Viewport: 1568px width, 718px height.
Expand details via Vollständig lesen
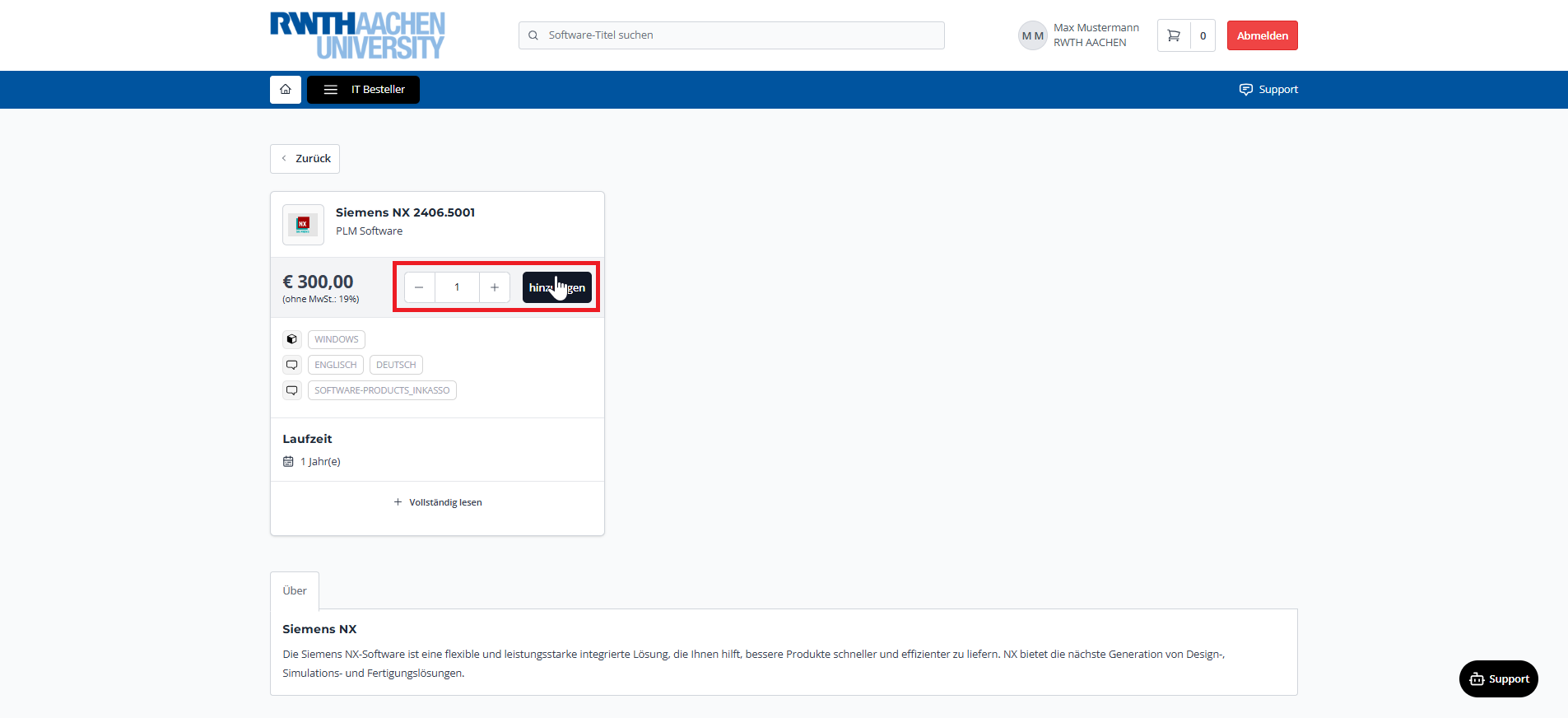(x=438, y=502)
